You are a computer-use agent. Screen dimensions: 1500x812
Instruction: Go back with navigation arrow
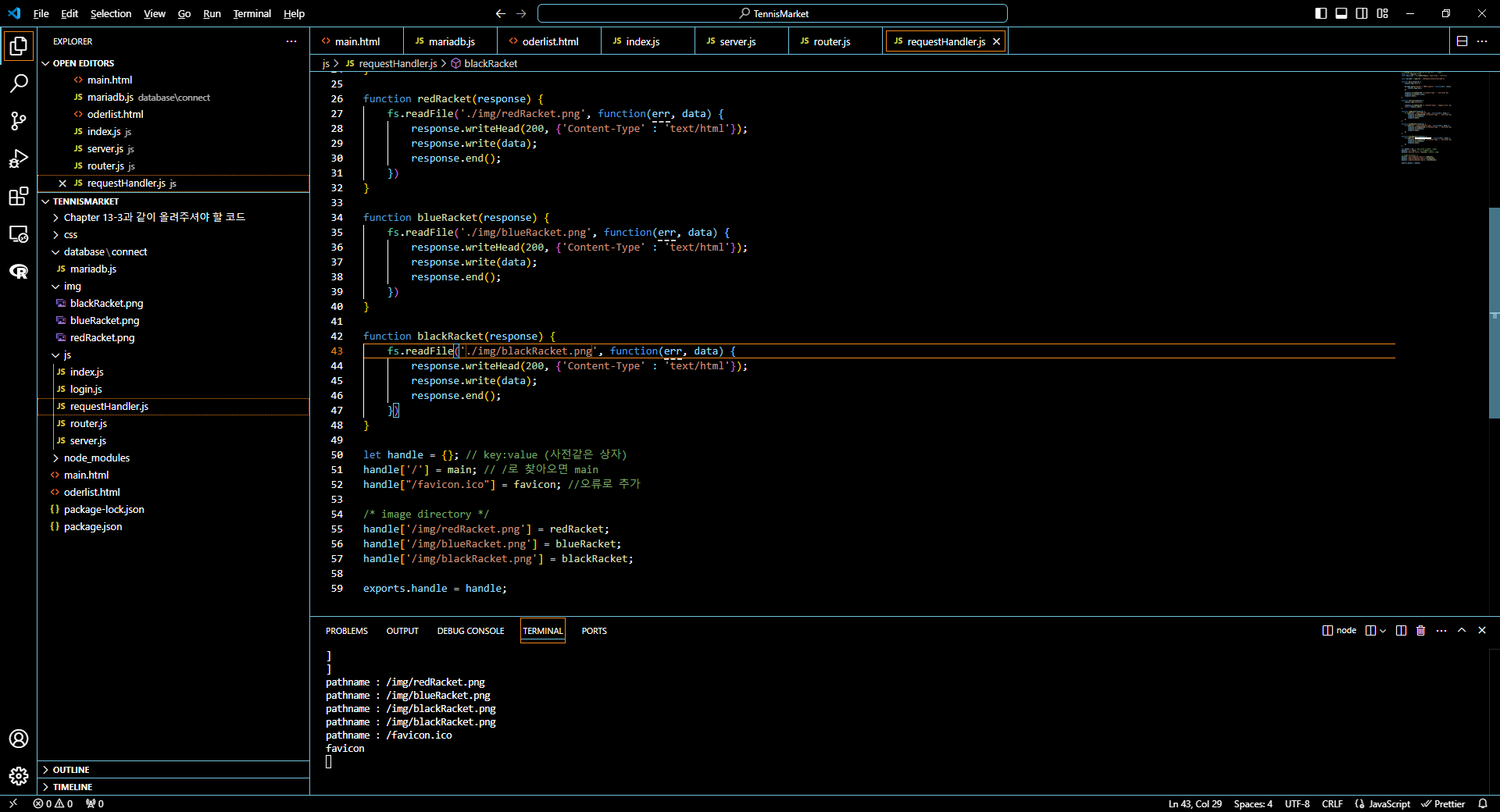(501, 13)
